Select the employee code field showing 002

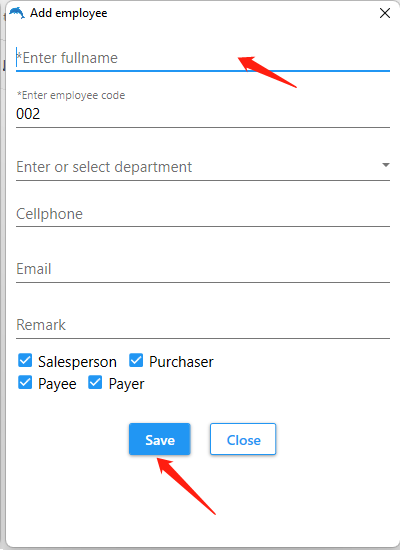pyautogui.click(x=203, y=114)
